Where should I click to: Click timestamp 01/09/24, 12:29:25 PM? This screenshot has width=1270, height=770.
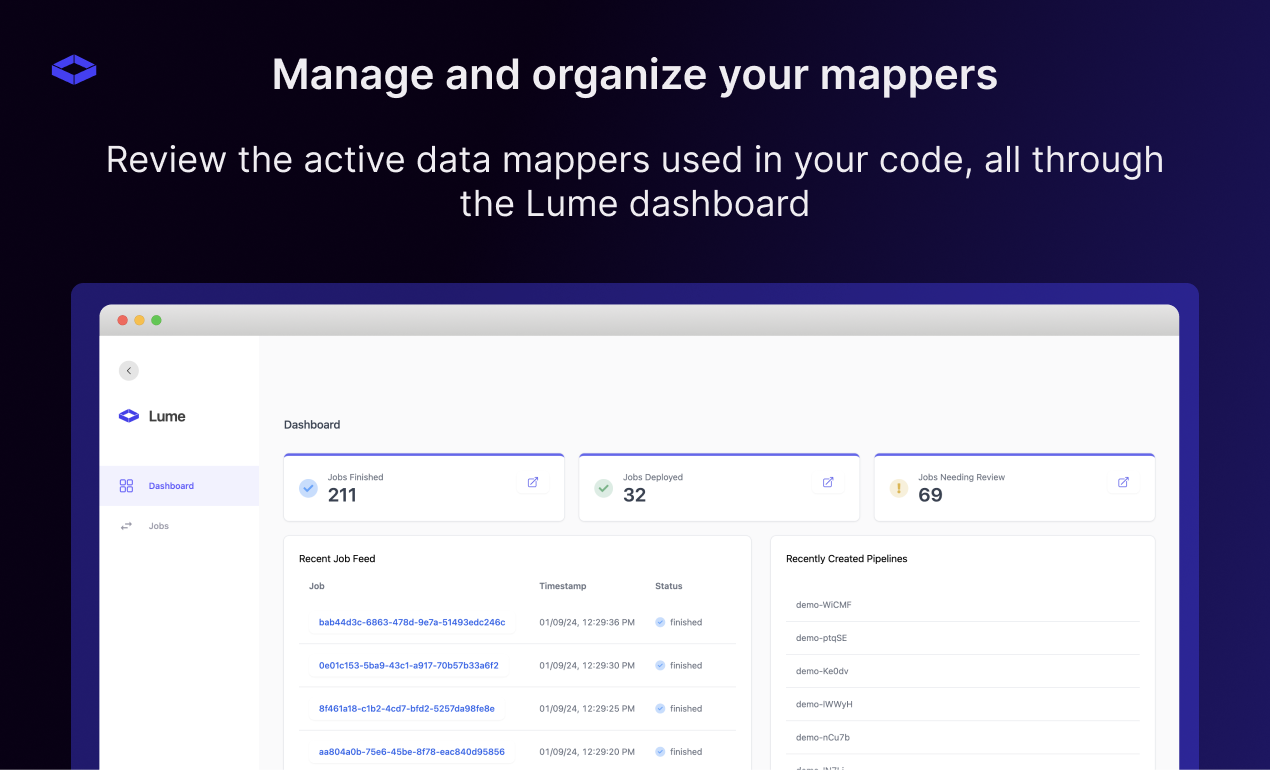tap(587, 708)
